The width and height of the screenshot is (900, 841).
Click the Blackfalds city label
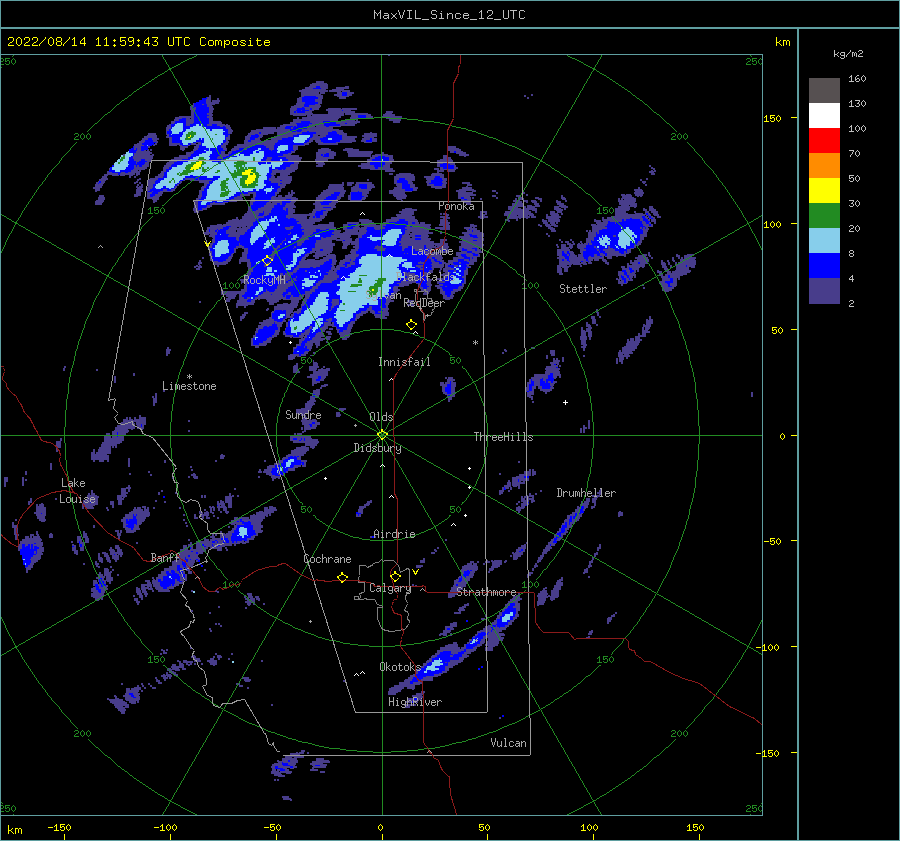tap(425, 277)
